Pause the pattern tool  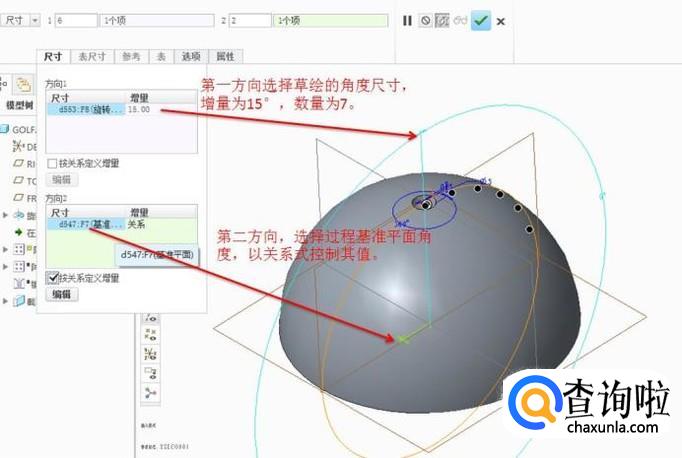(x=407, y=20)
